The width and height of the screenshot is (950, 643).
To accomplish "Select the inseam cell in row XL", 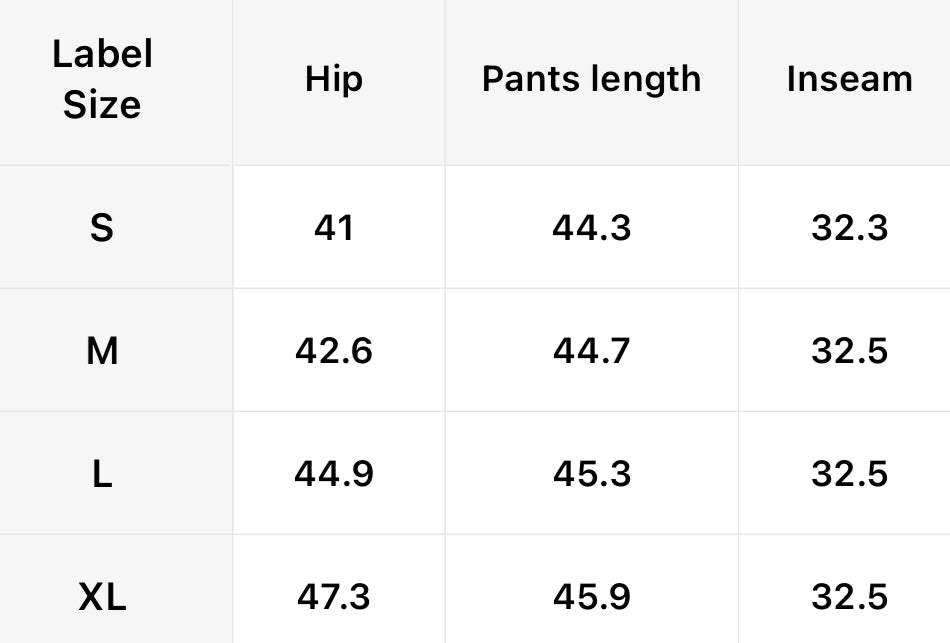I will click(849, 597).
